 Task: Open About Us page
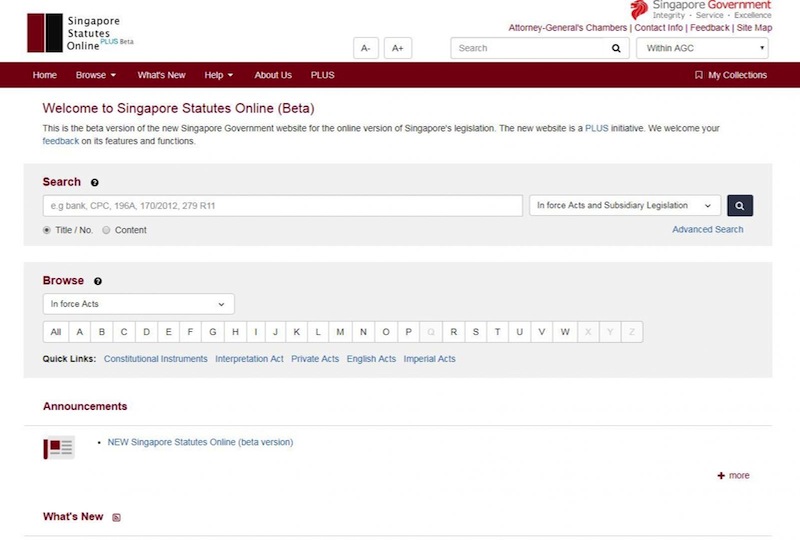(x=273, y=75)
